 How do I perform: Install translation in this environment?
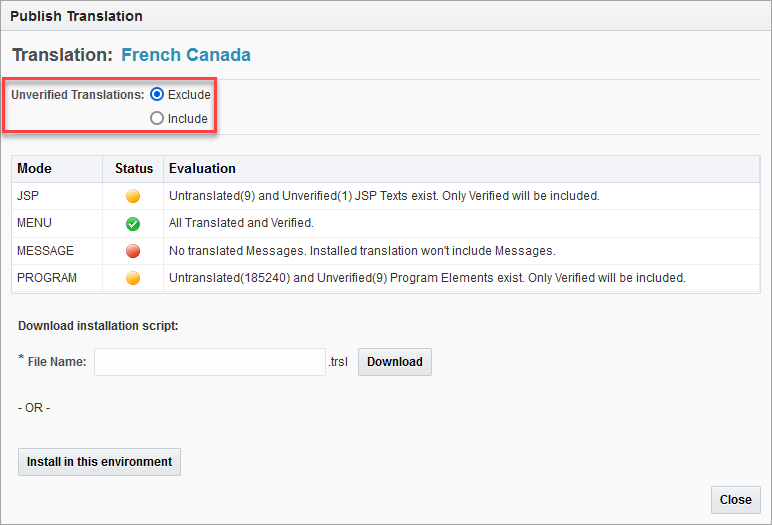tap(99, 462)
